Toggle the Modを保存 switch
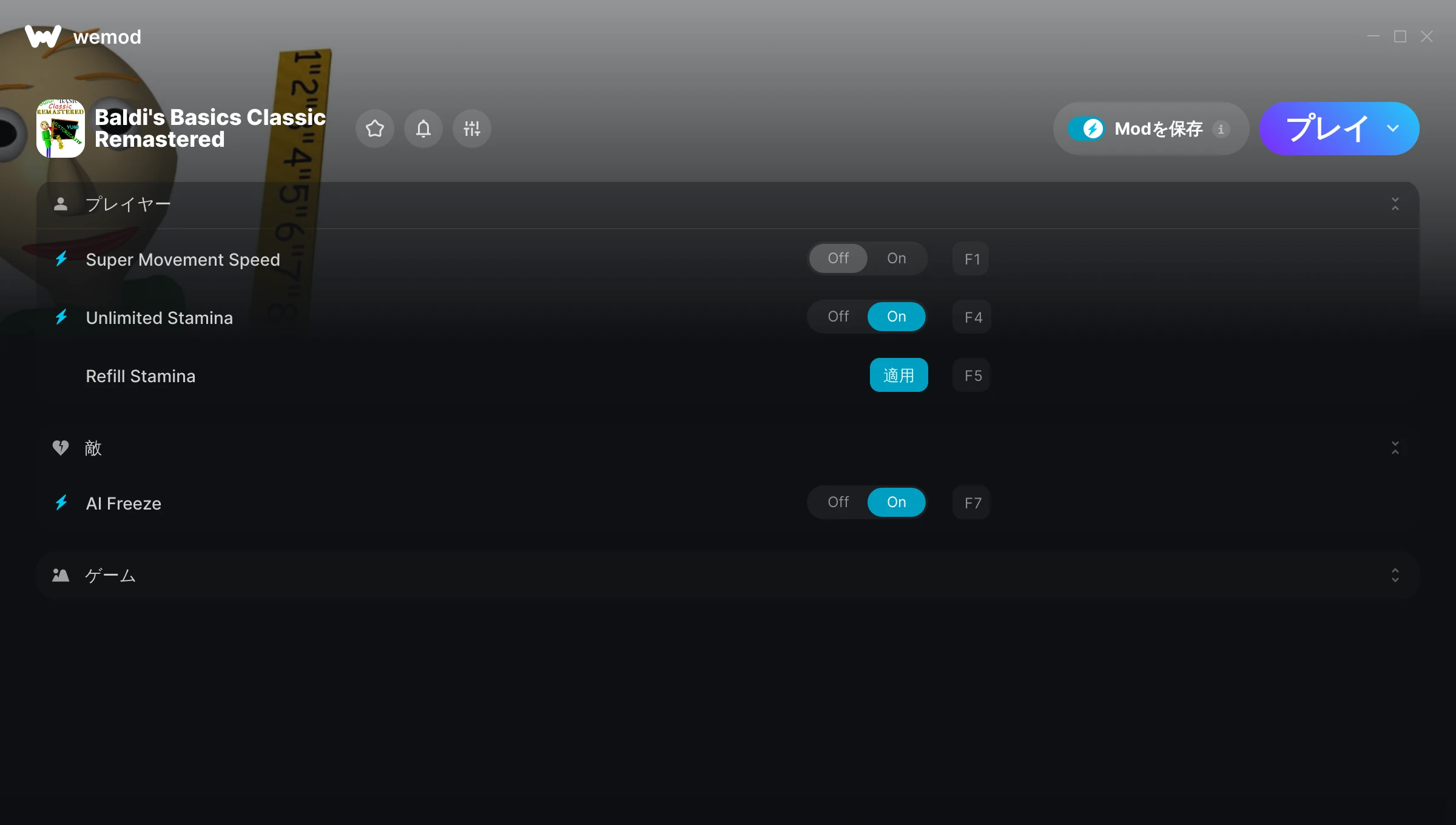1456x825 pixels. point(1087,129)
